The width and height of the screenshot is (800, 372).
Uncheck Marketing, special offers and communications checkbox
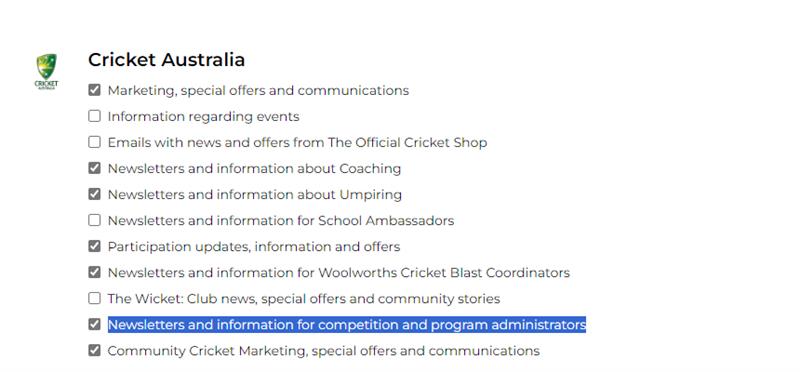(x=94, y=90)
